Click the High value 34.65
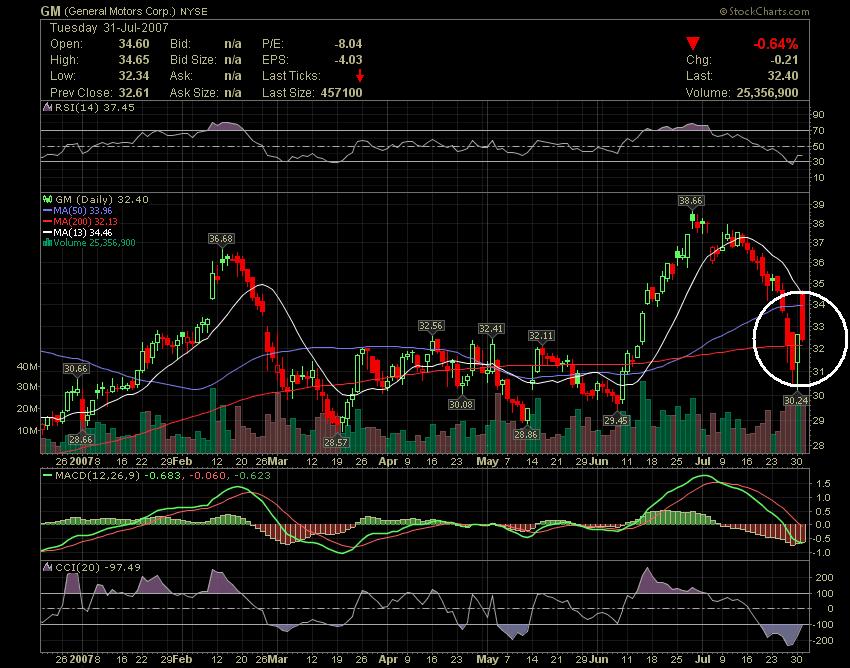 (134, 60)
